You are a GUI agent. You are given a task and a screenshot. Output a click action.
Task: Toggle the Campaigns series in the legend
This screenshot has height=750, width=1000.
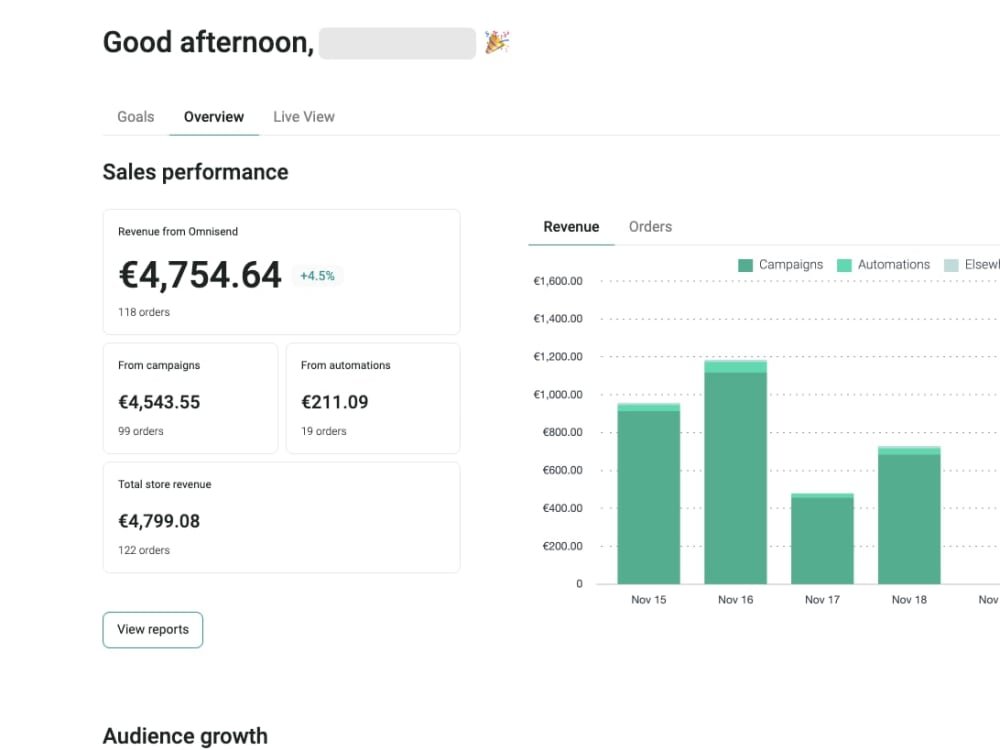790,264
